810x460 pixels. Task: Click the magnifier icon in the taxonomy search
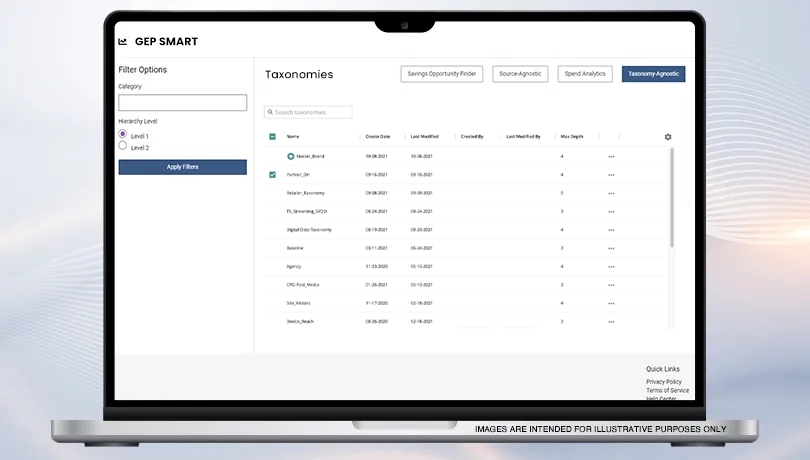[270, 112]
